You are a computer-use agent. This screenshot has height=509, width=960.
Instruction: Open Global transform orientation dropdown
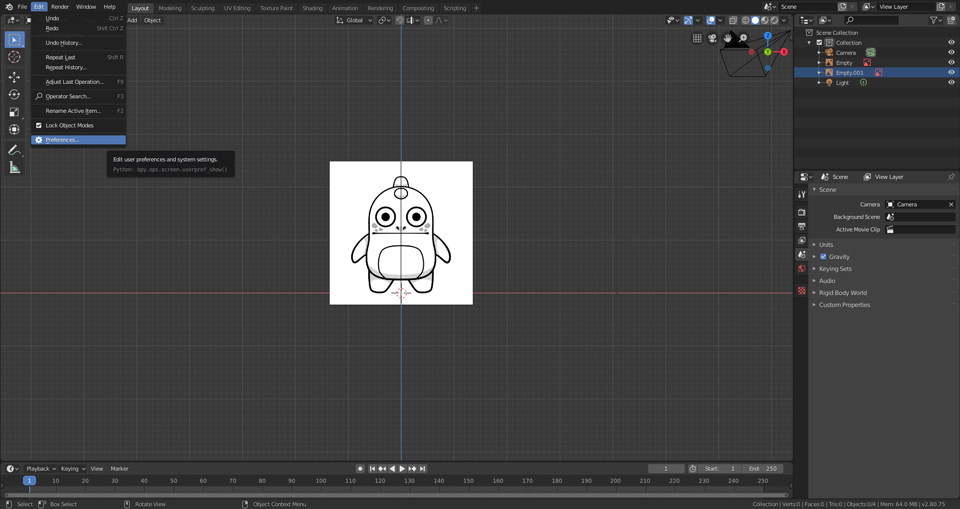[354, 20]
